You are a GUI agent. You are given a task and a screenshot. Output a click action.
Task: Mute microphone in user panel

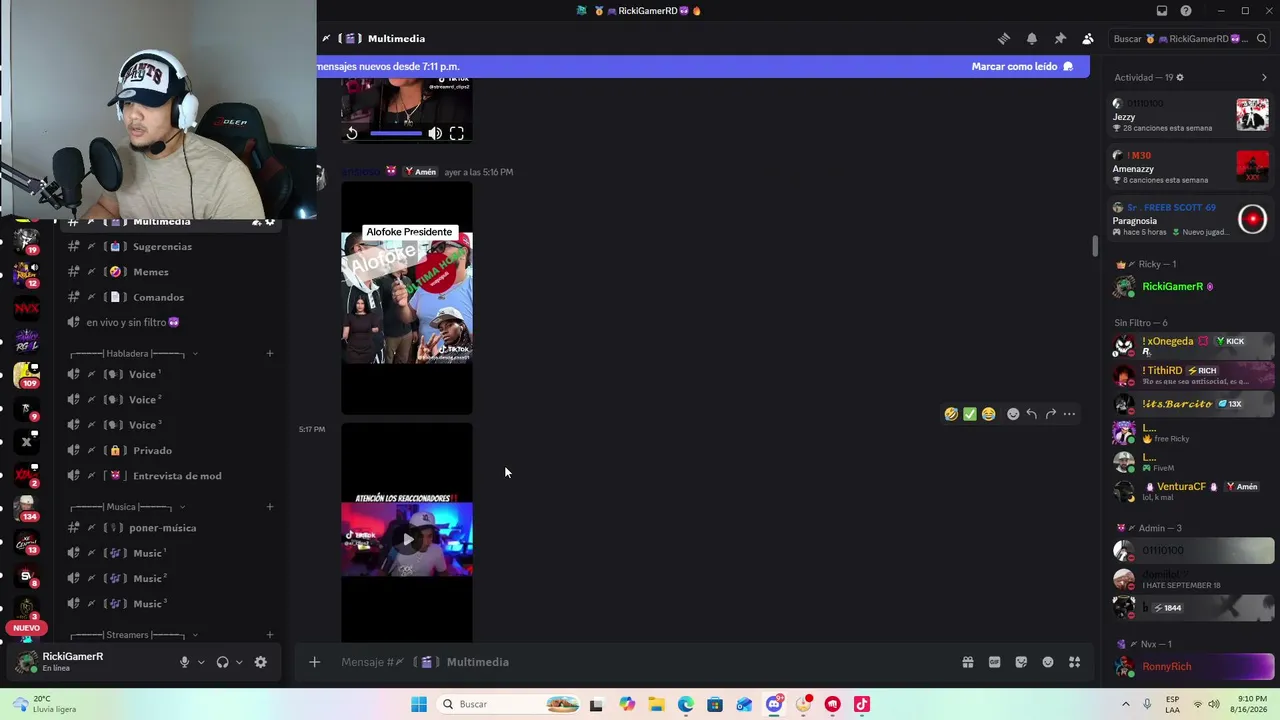[184, 662]
